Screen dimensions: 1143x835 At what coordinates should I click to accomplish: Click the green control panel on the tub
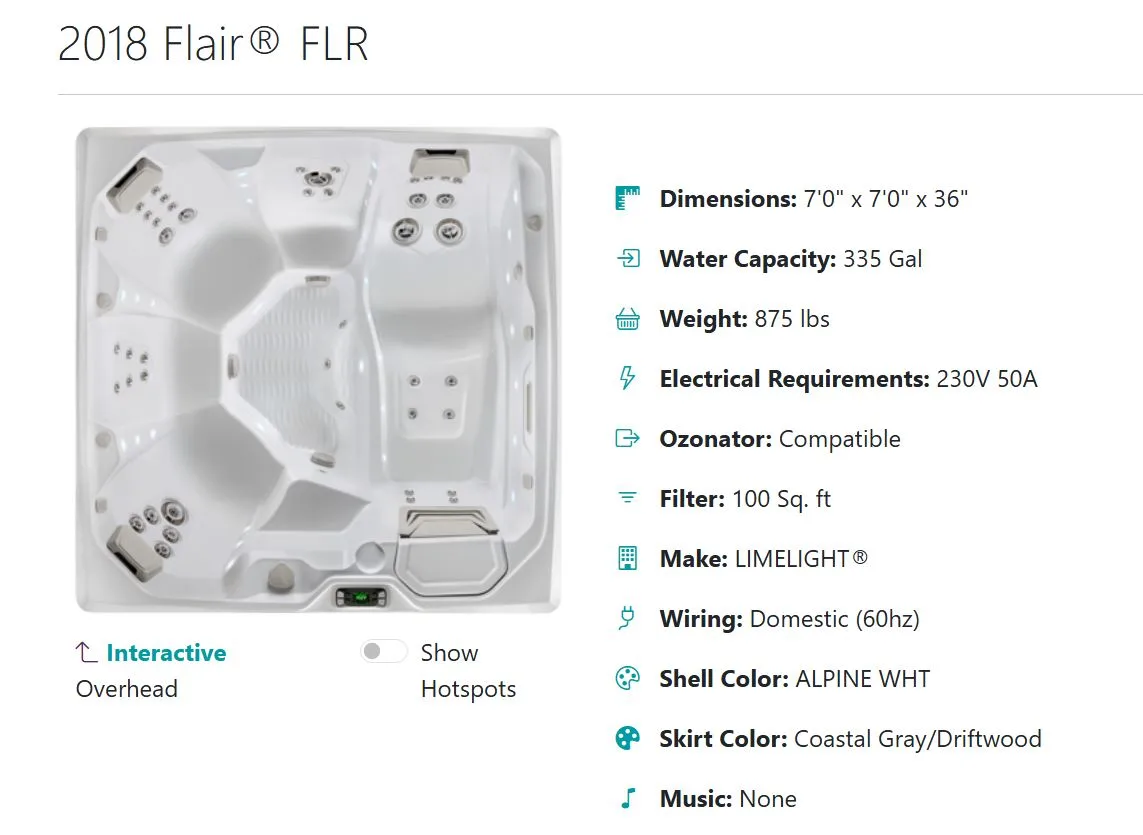pos(362,597)
